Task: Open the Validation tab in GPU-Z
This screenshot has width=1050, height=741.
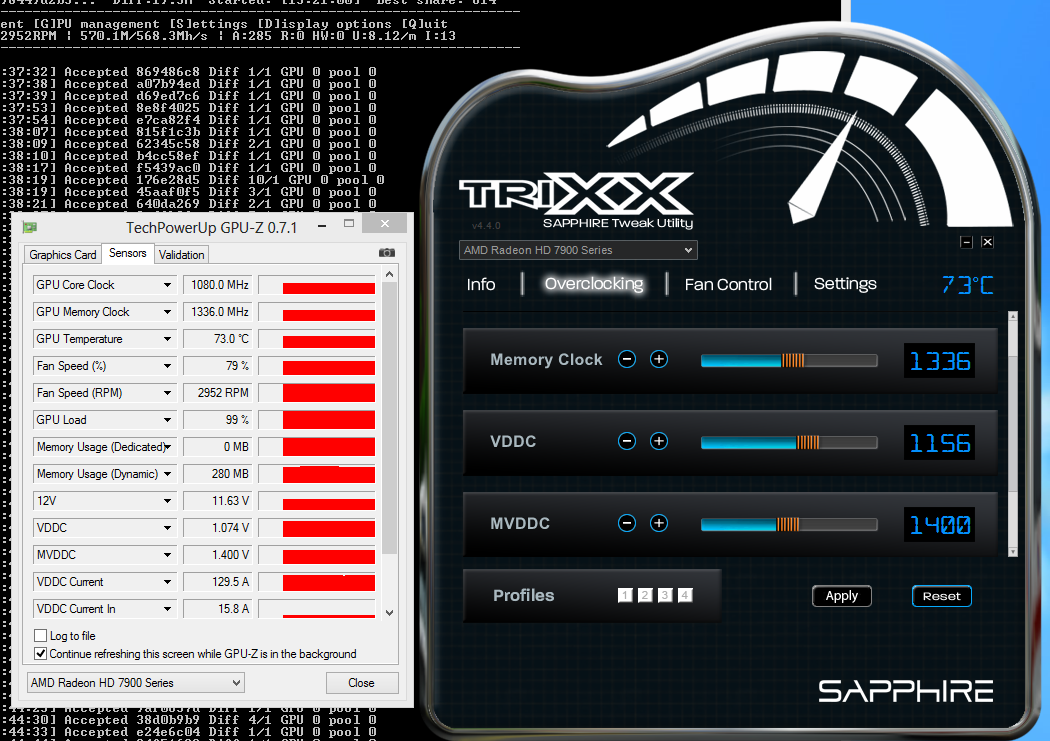Action: click(181, 255)
